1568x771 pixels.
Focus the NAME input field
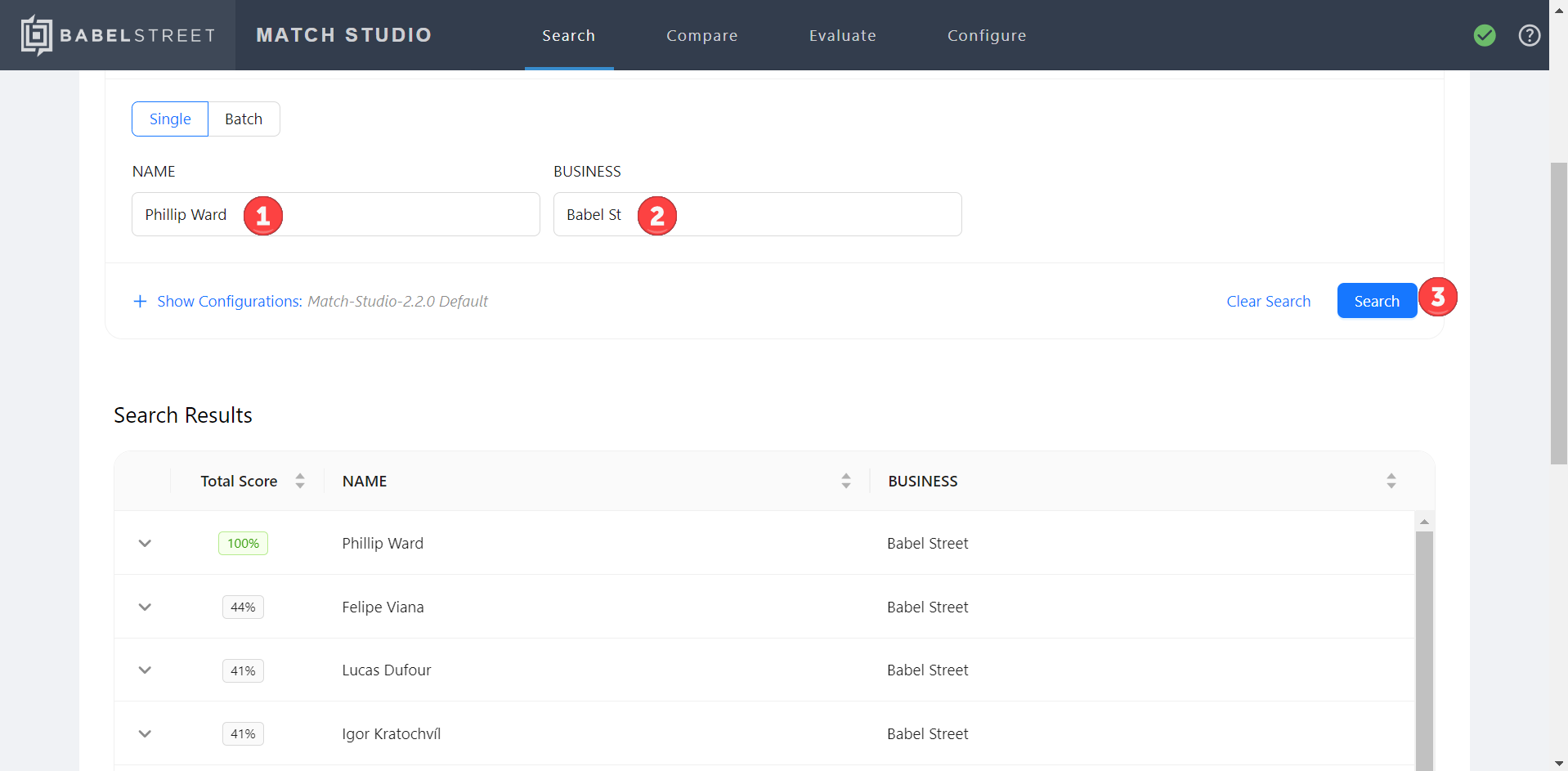coord(336,214)
